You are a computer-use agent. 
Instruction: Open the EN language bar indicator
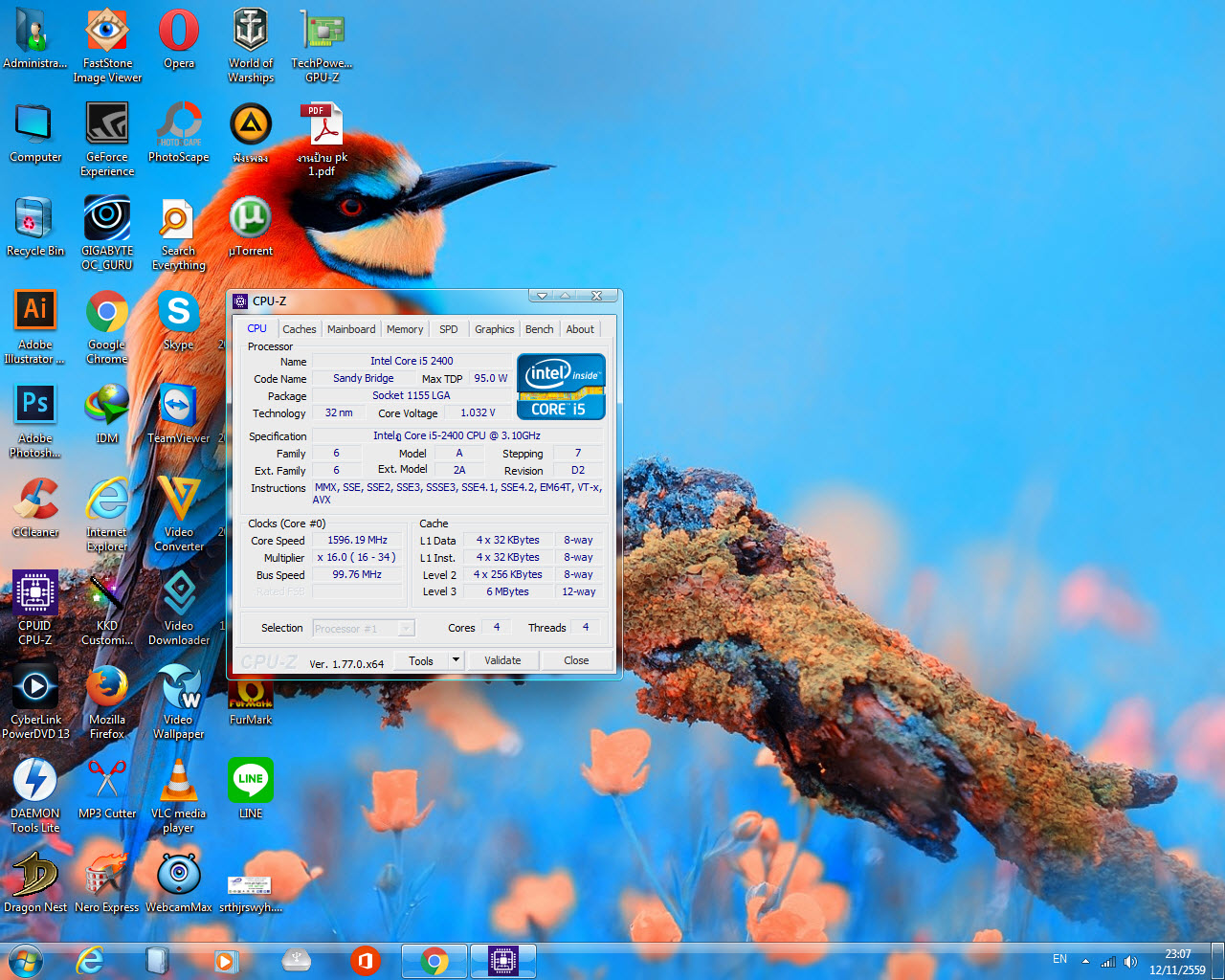[x=1059, y=959]
